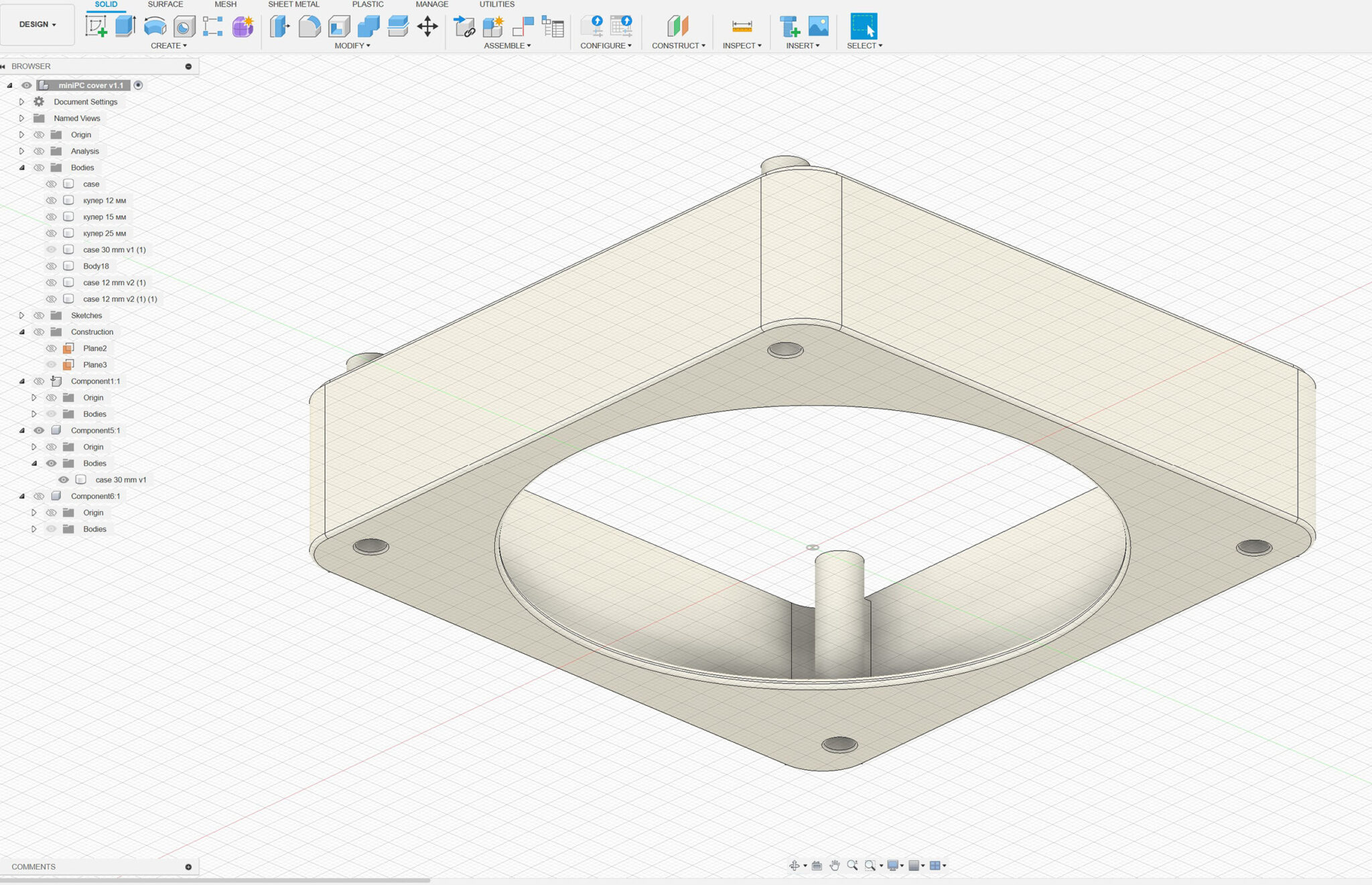The height and width of the screenshot is (885, 1372).
Task: Click the Orbit tool in the bottom bar
Action: pos(795,866)
